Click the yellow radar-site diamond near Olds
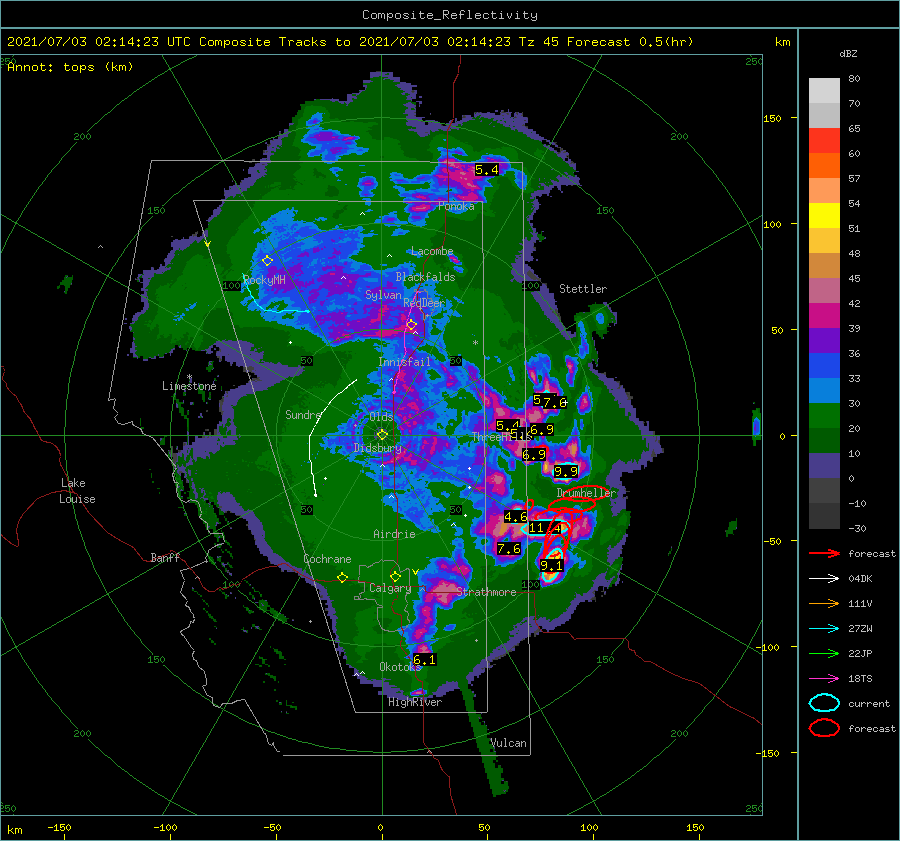The image size is (900, 841). click(x=382, y=435)
